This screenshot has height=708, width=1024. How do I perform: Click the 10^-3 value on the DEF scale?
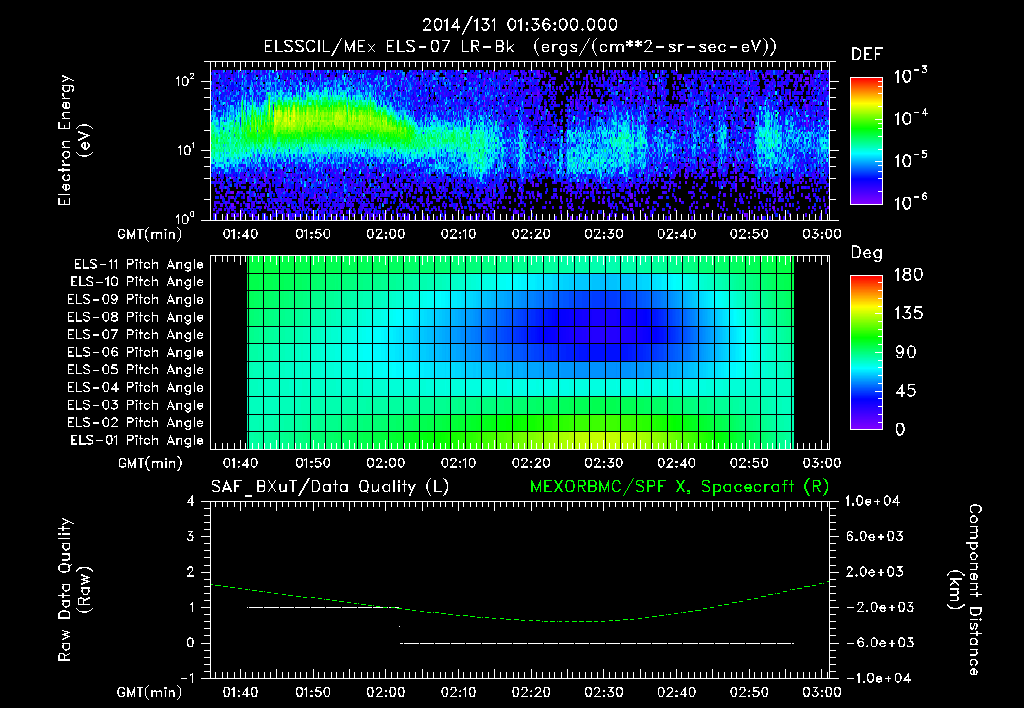[911, 76]
